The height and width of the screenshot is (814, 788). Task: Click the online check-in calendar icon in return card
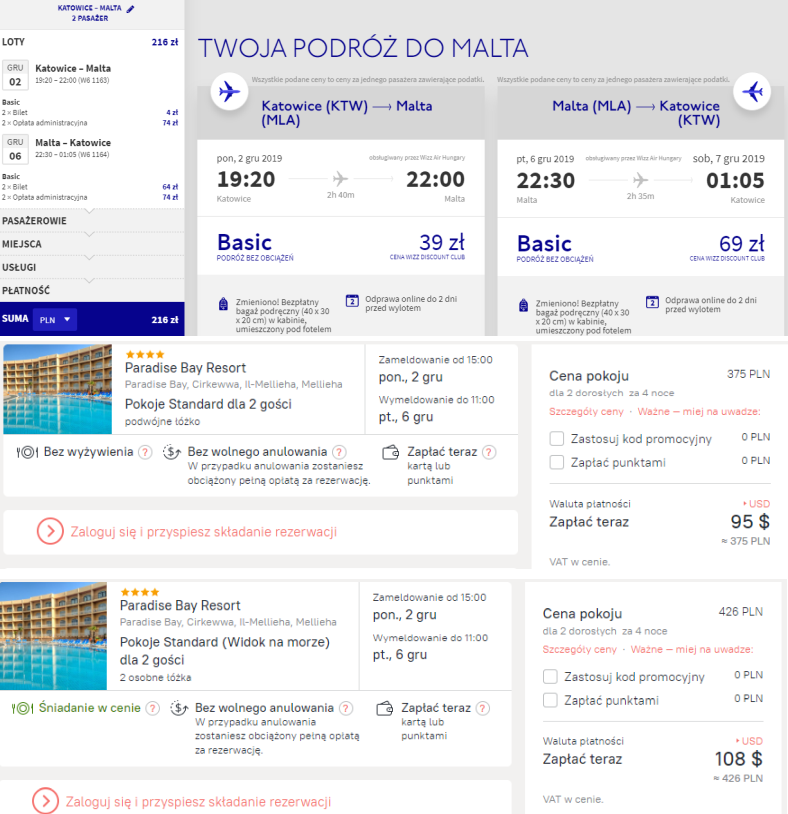pyautogui.click(x=652, y=302)
